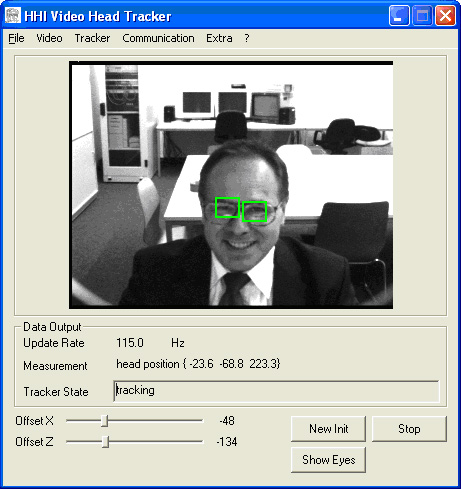Click the Offset X value -48
This screenshot has width=461, height=489.
pyautogui.click(x=227, y=421)
